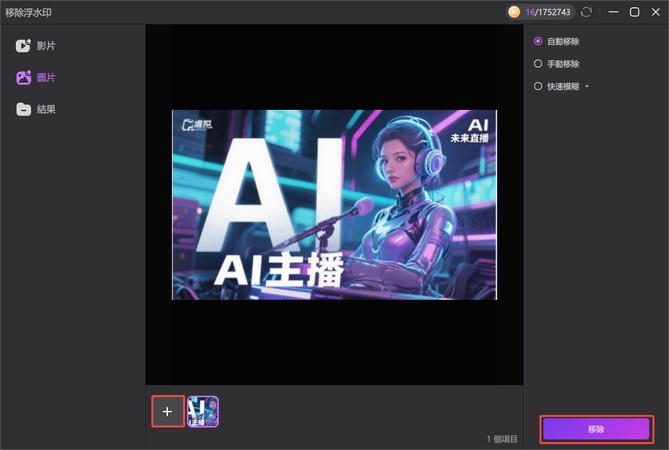
Task: Click the purple image icon in sidebar
Action: (x=23, y=77)
